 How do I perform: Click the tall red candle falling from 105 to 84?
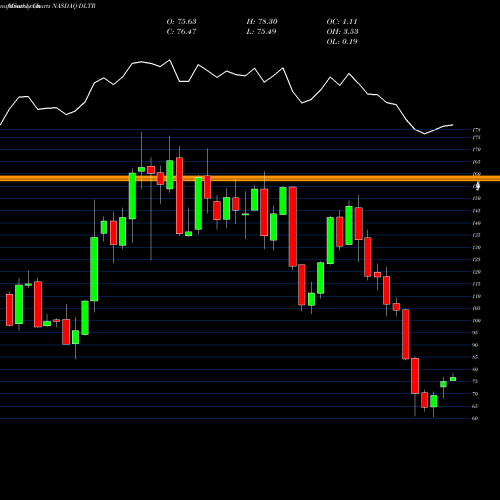pyautogui.click(x=406, y=334)
